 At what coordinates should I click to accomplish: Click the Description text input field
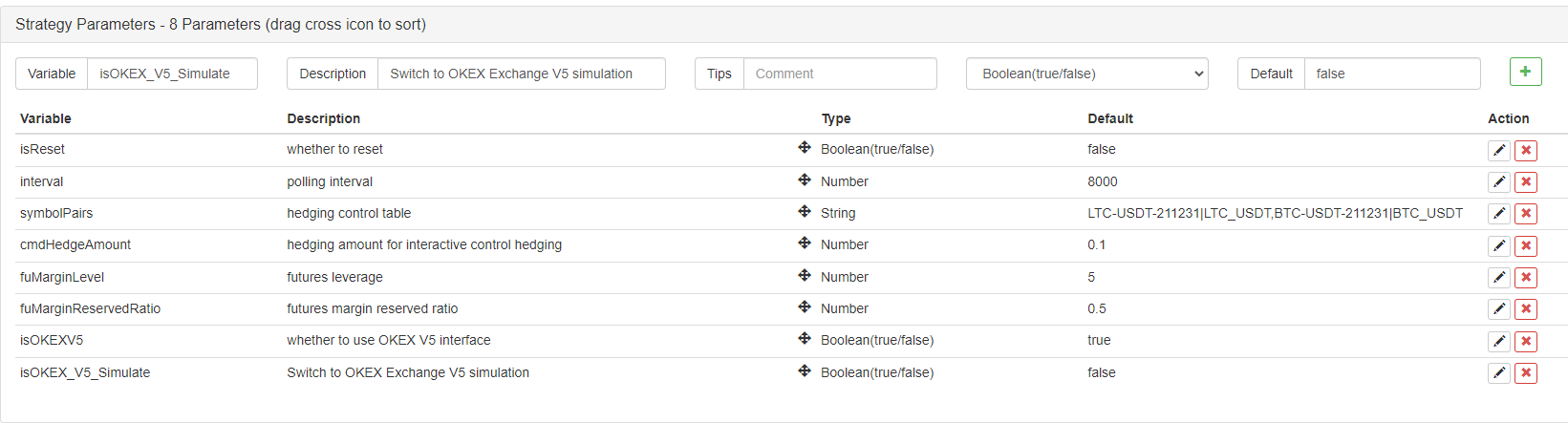522,74
